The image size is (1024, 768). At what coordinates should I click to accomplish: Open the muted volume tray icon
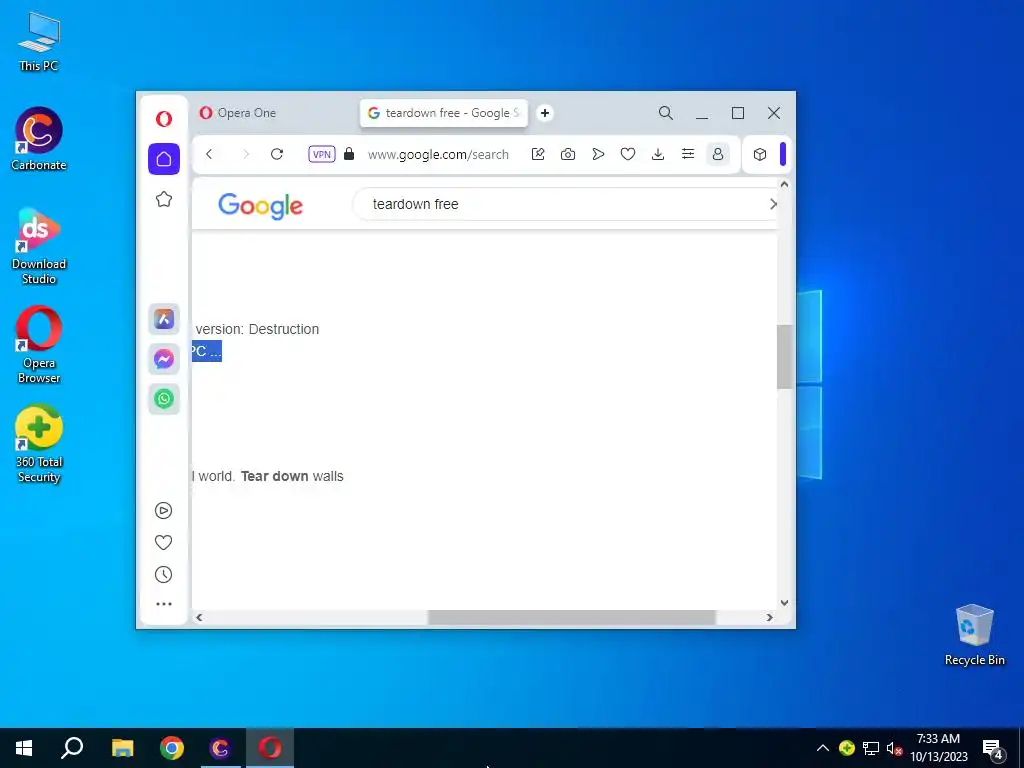tap(894, 748)
